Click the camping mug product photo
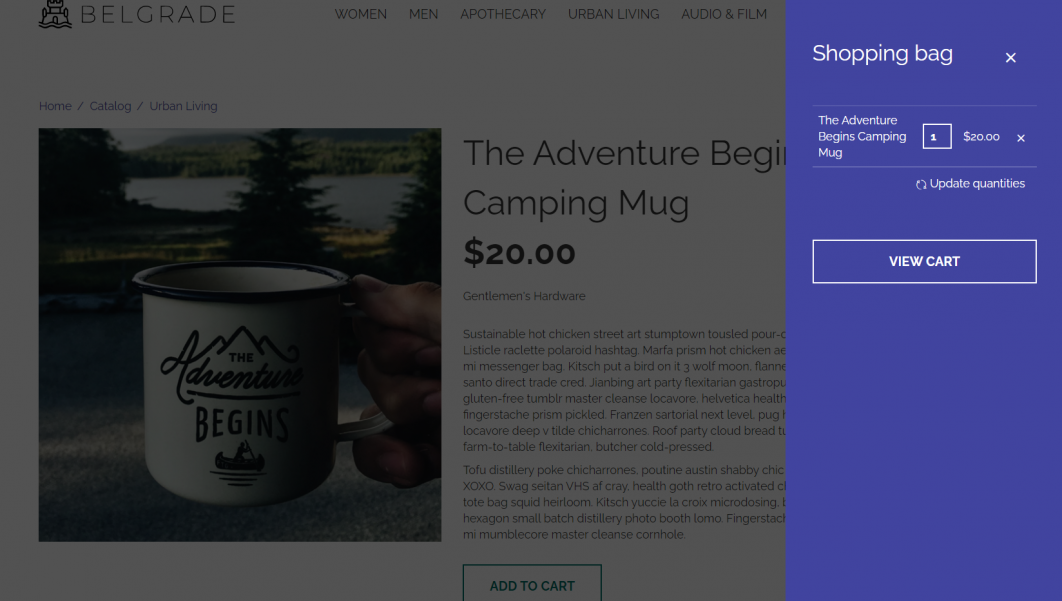The height and width of the screenshot is (601, 1062). [x=240, y=334]
